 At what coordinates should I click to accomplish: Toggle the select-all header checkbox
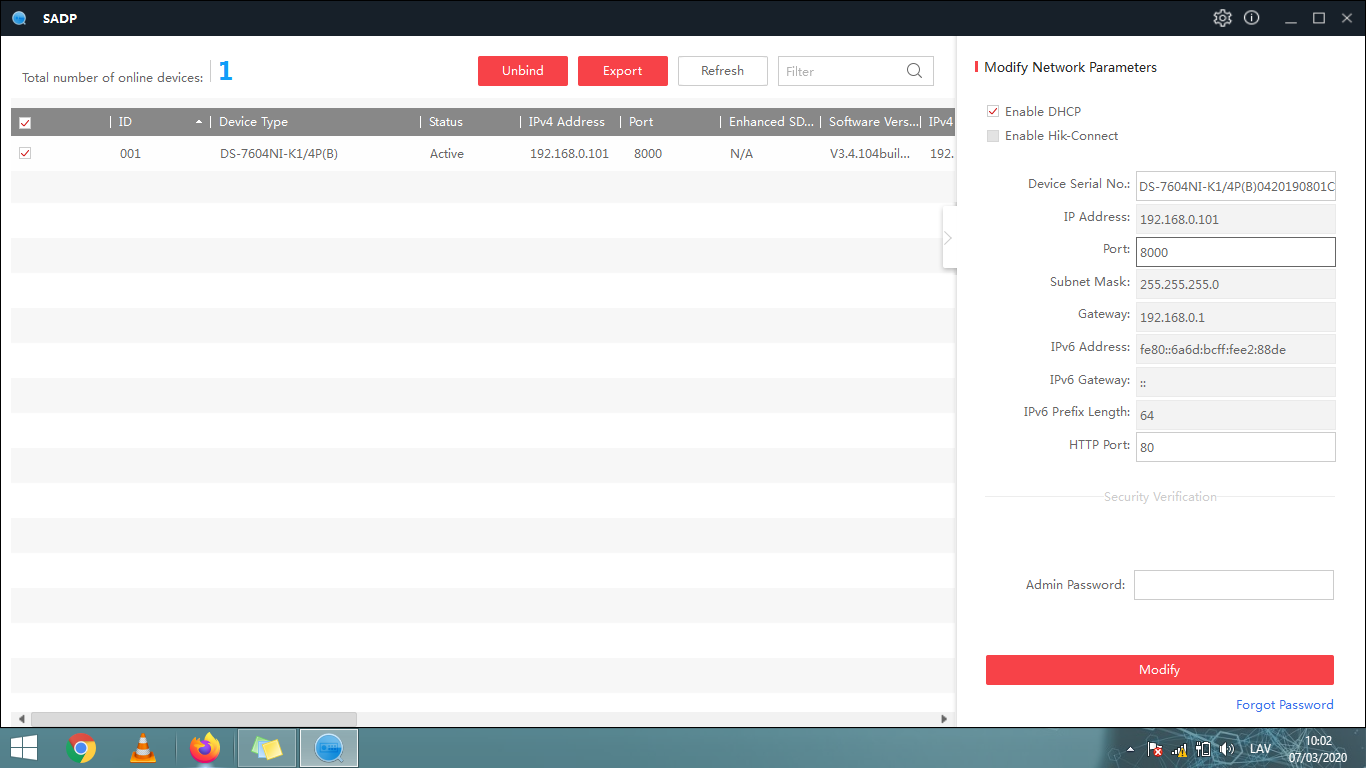[x=25, y=123]
